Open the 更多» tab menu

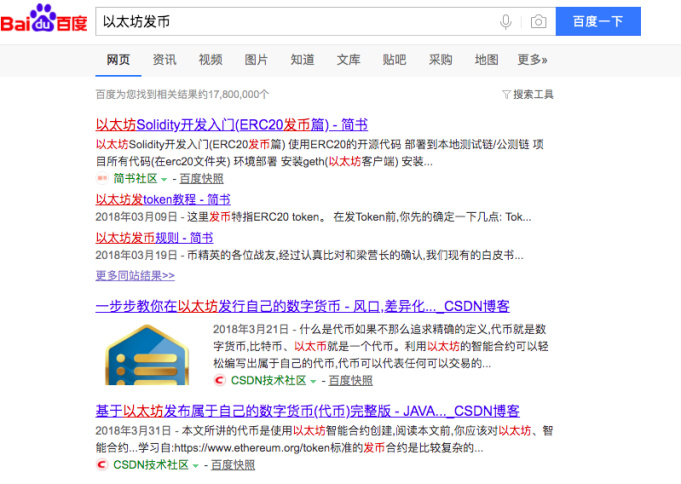tap(532, 60)
